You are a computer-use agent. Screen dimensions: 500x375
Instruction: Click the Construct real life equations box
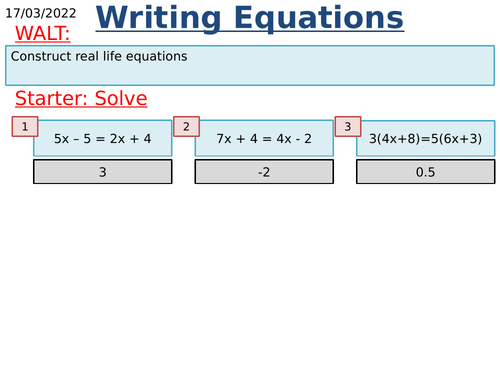click(x=250, y=65)
